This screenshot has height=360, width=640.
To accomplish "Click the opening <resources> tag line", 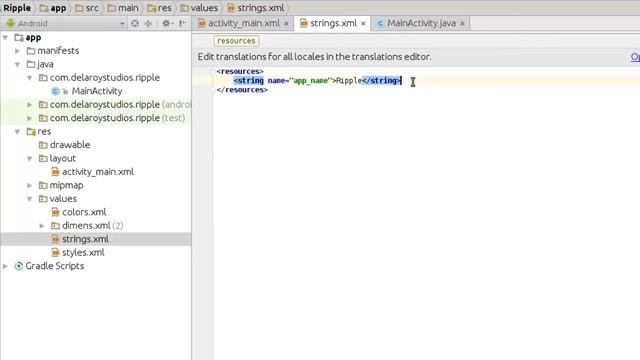I will tap(240, 71).
